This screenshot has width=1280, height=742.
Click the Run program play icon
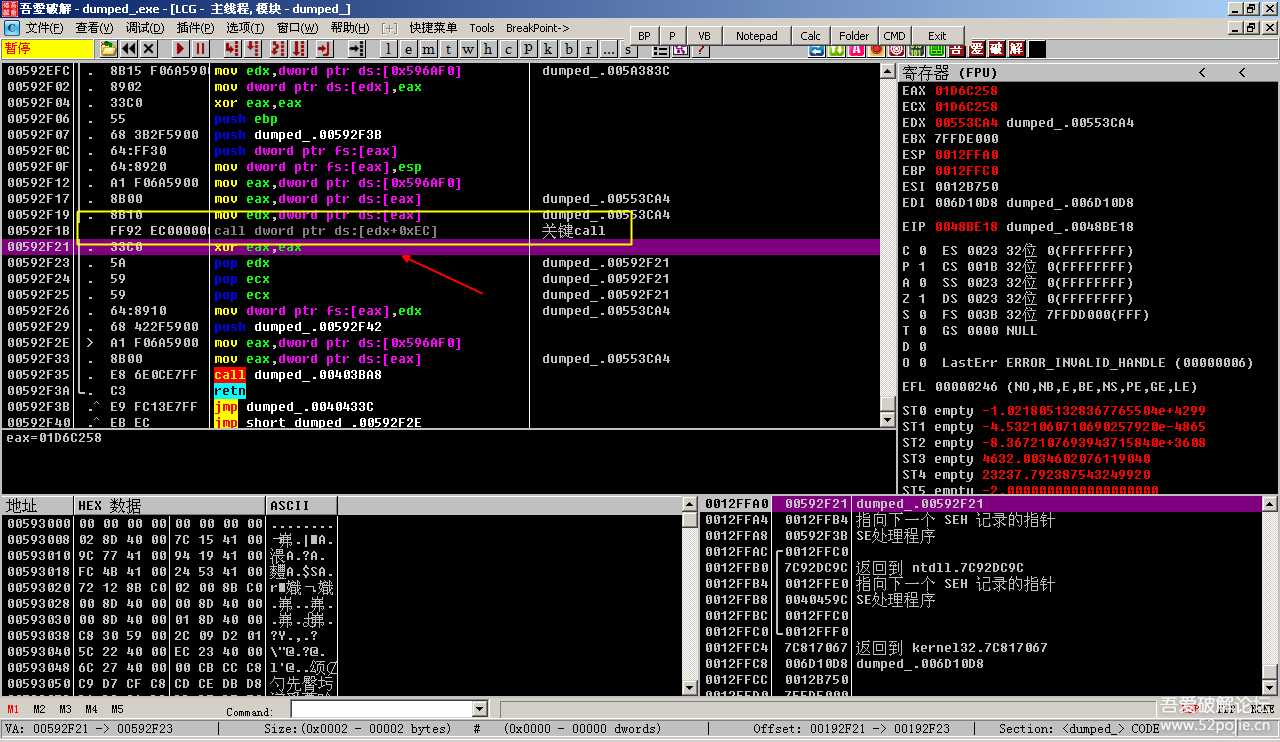coord(180,49)
